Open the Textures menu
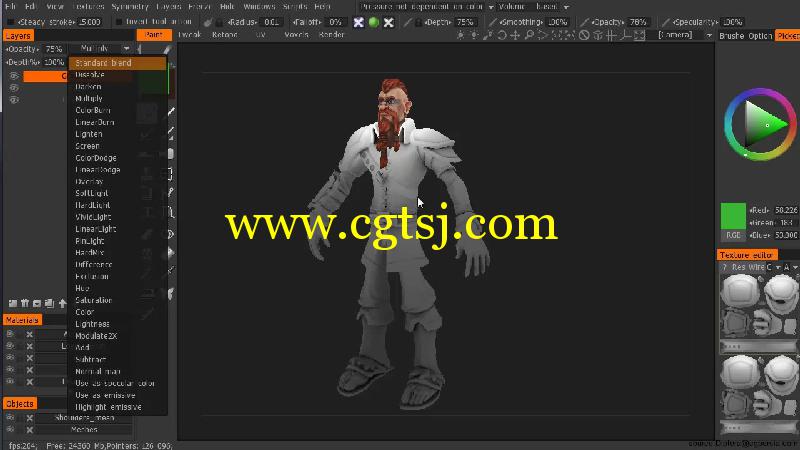The width and height of the screenshot is (800, 450). click(x=88, y=7)
